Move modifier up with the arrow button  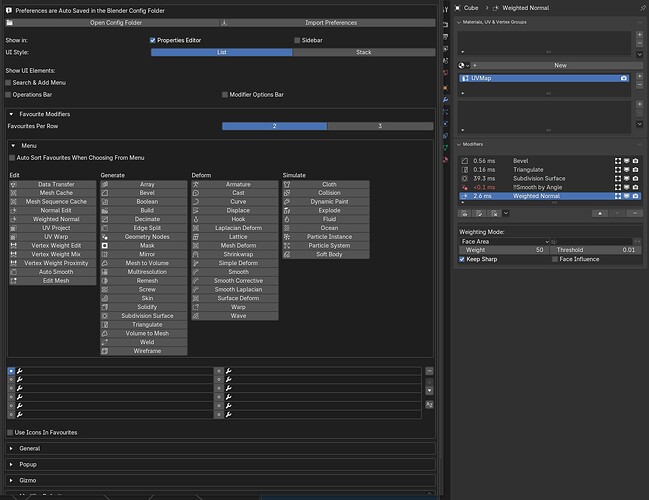[x=600, y=214]
